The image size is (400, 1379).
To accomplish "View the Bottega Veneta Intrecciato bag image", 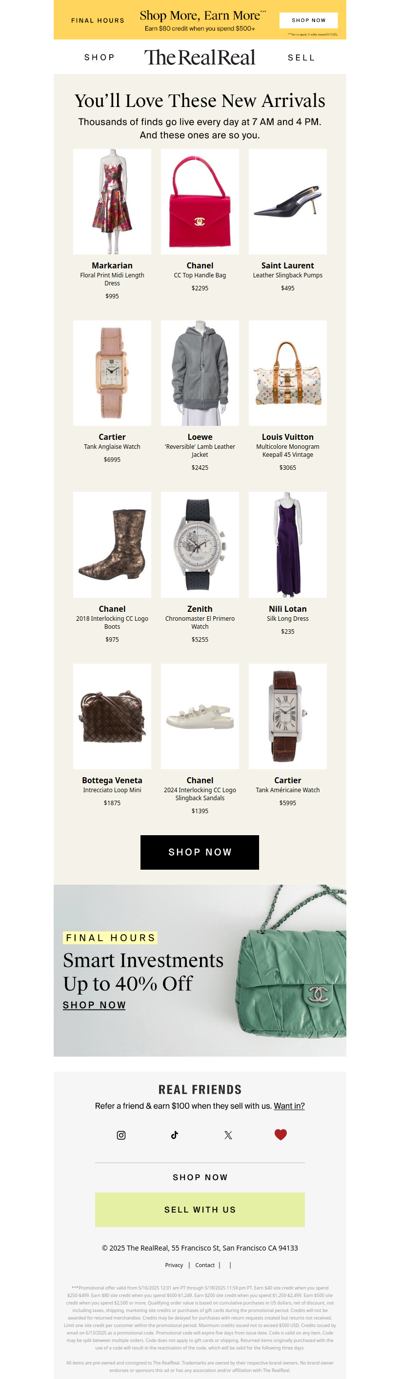I will coord(112,716).
